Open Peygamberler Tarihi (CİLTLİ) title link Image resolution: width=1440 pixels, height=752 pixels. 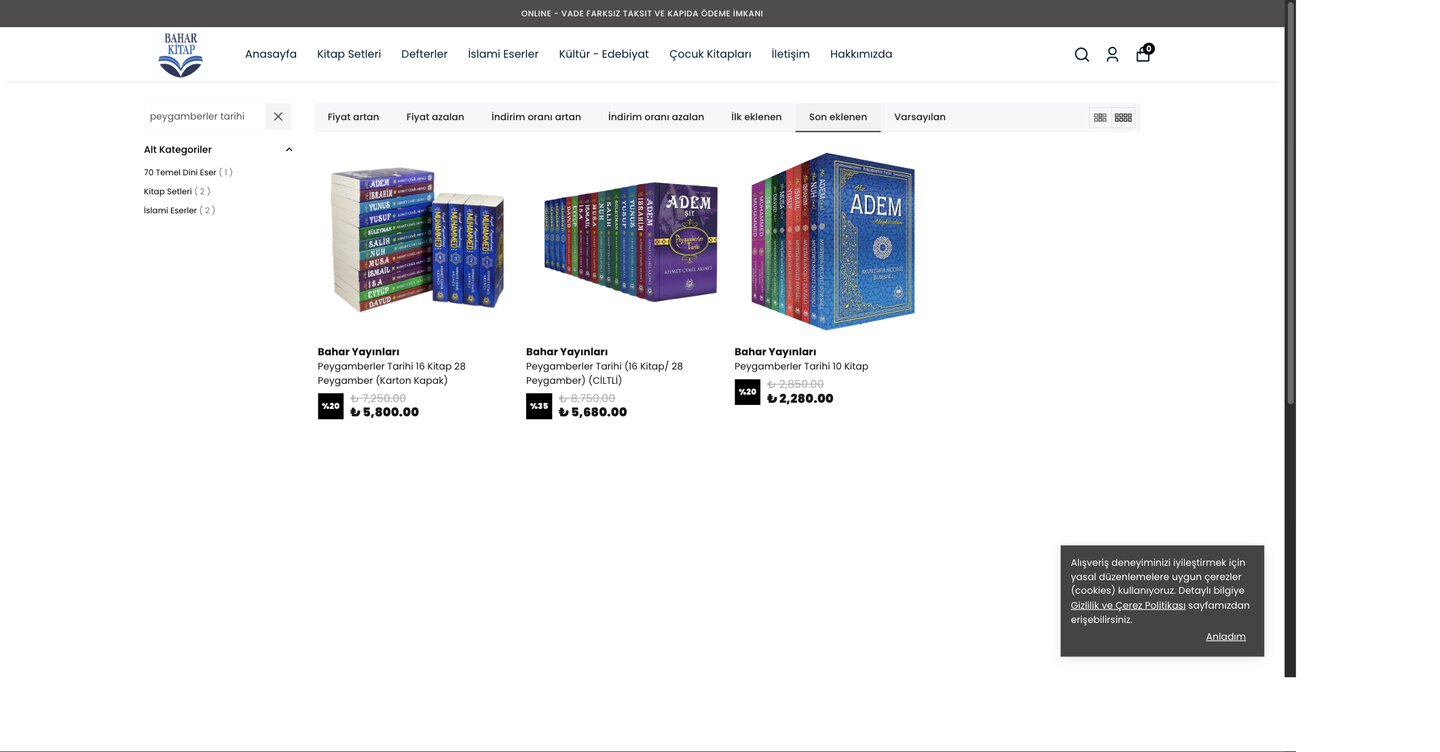604,373
